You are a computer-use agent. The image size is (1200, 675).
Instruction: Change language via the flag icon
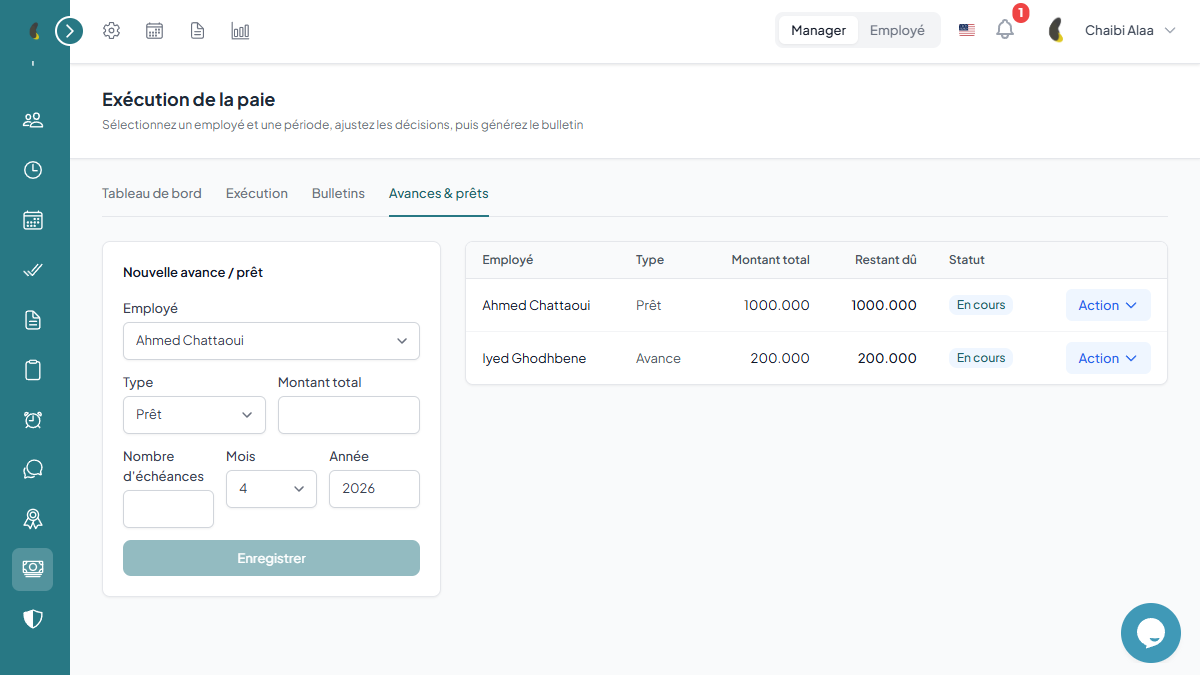pyautogui.click(x=967, y=30)
